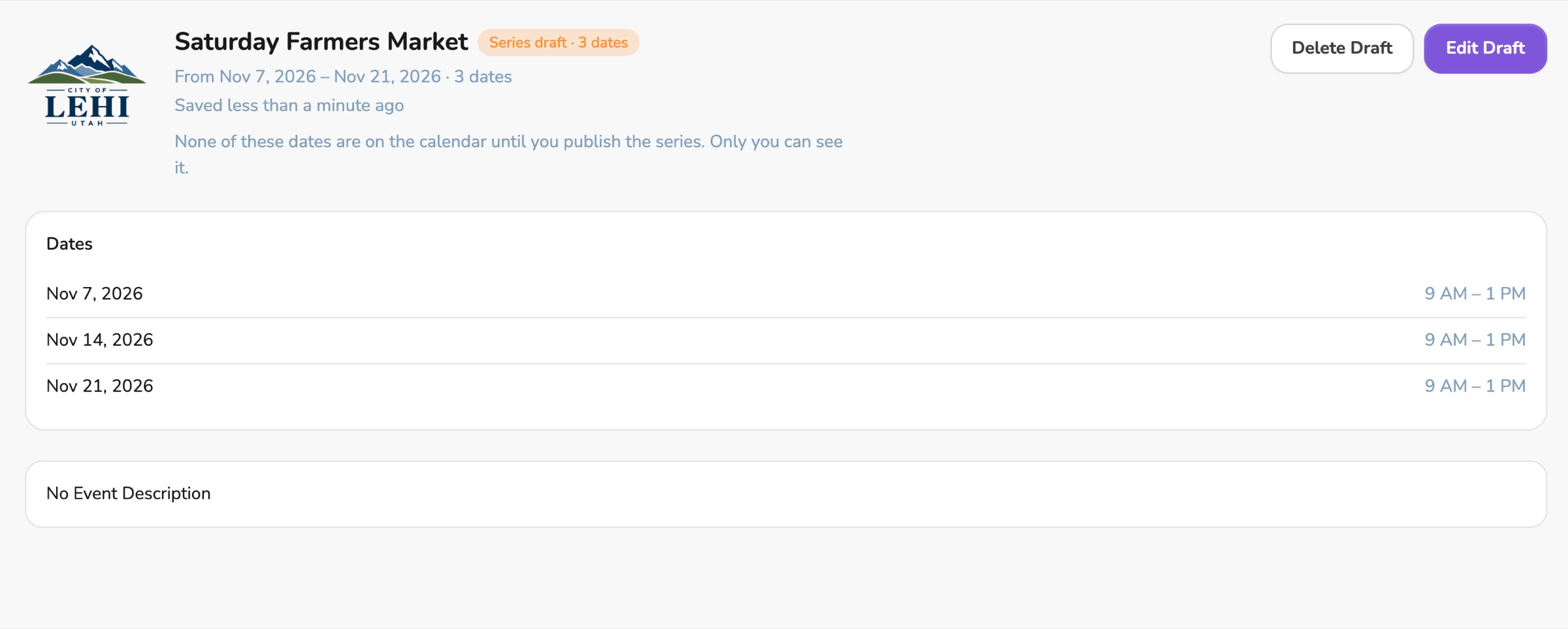This screenshot has width=1568, height=629.
Task: Click 'Saved less than a minute ago' text
Action: 289,105
